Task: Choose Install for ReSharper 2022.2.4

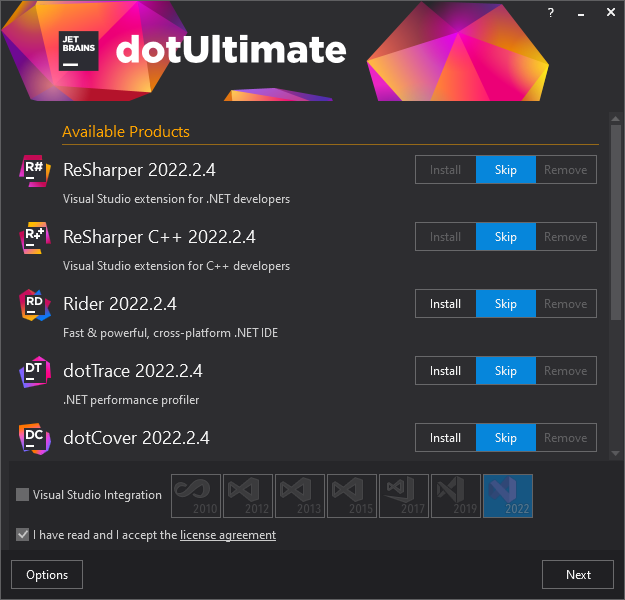Action: (x=445, y=169)
